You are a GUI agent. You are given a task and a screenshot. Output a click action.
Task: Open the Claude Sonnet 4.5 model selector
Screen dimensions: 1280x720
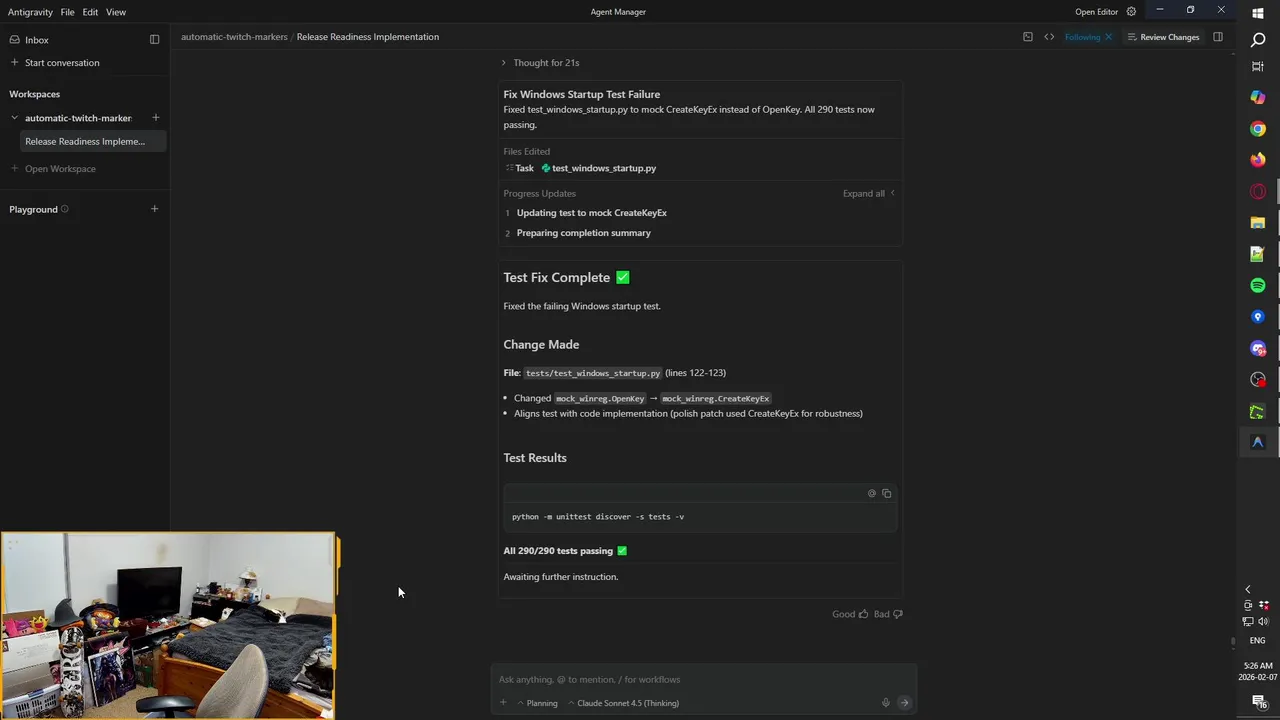(623, 703)
